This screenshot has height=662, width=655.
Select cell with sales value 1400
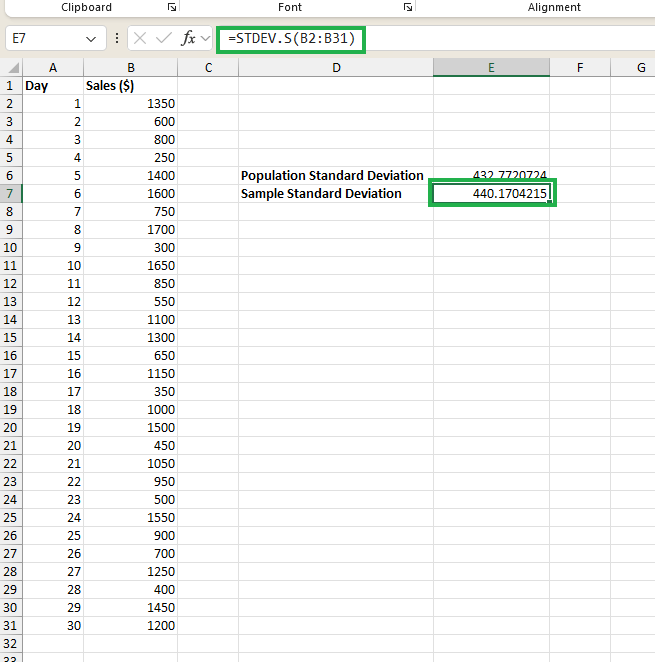pyautogui.click(x=130, y=176)
